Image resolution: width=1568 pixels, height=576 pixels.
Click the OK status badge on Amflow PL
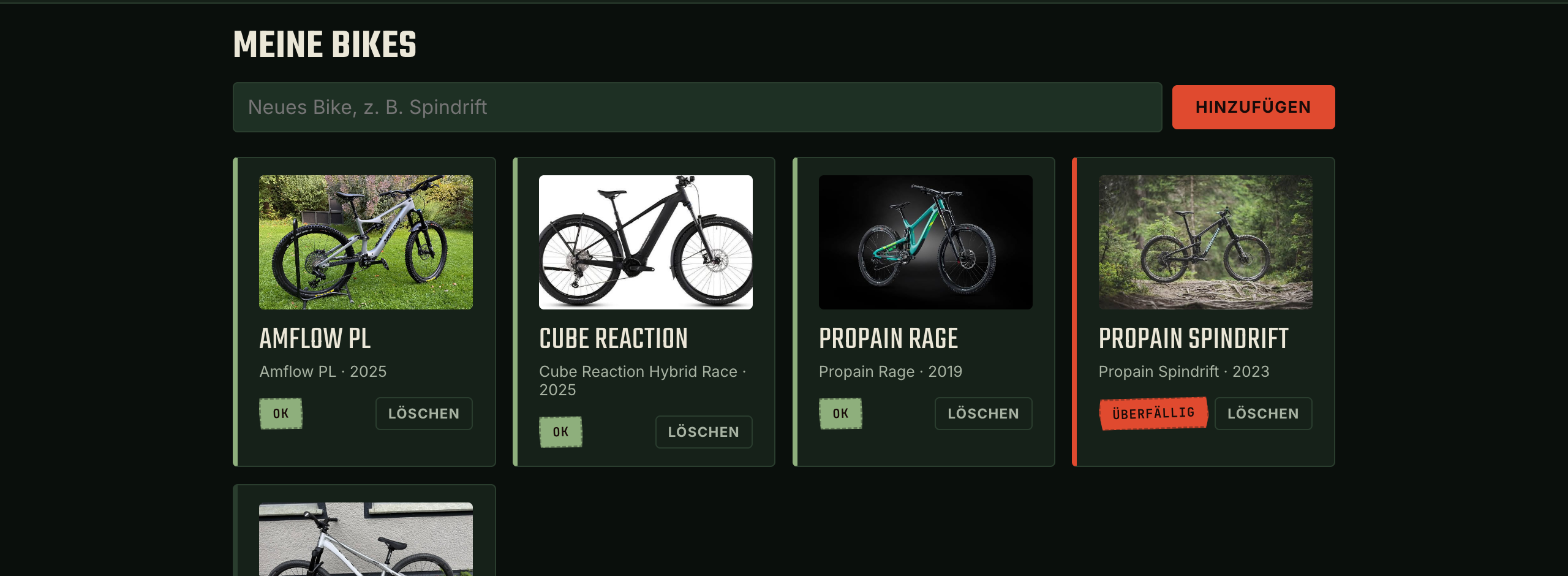click(281, 414)
